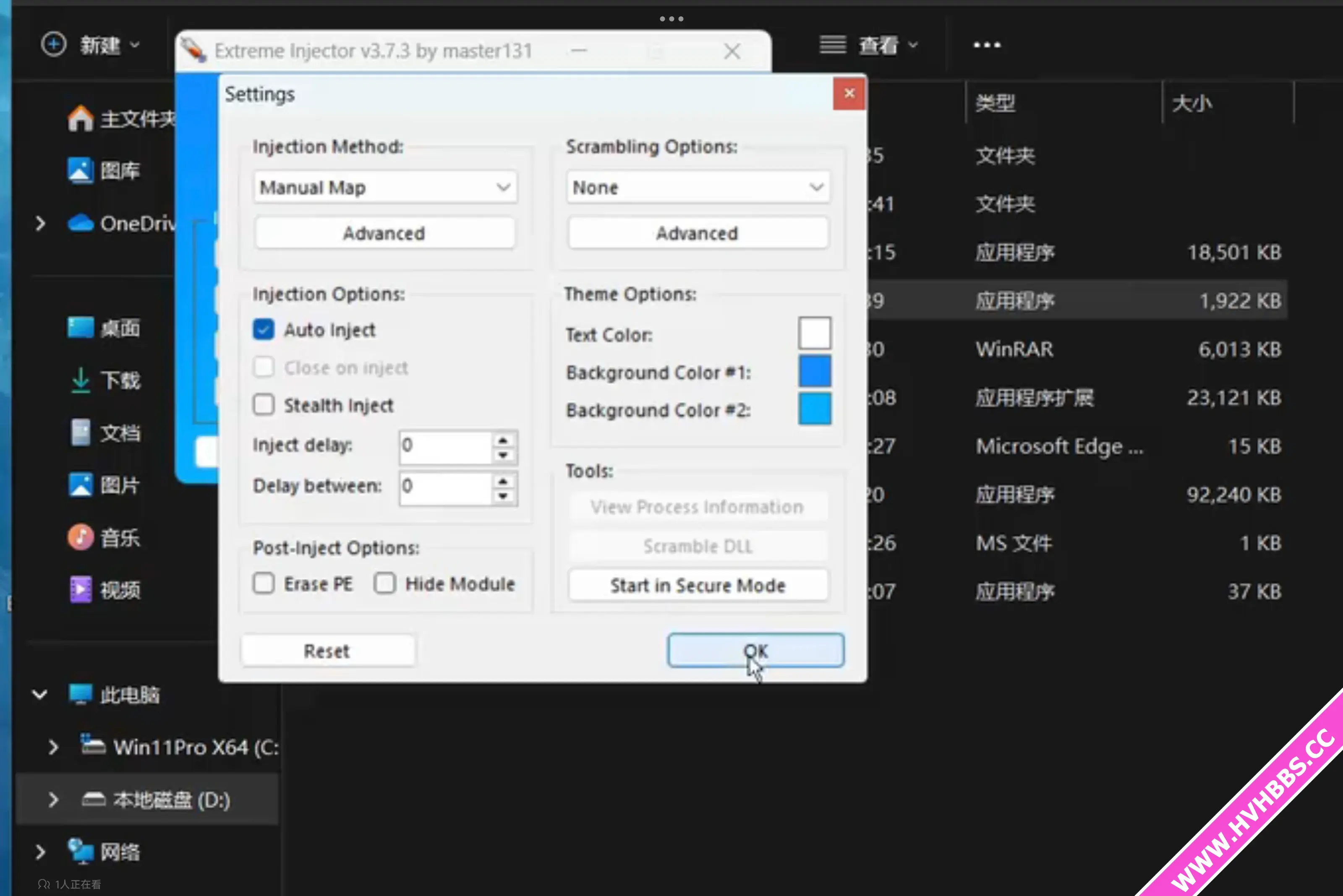1343x896 pixels.
Task: Open the Videos folder icon
Action: pos(81,590)
